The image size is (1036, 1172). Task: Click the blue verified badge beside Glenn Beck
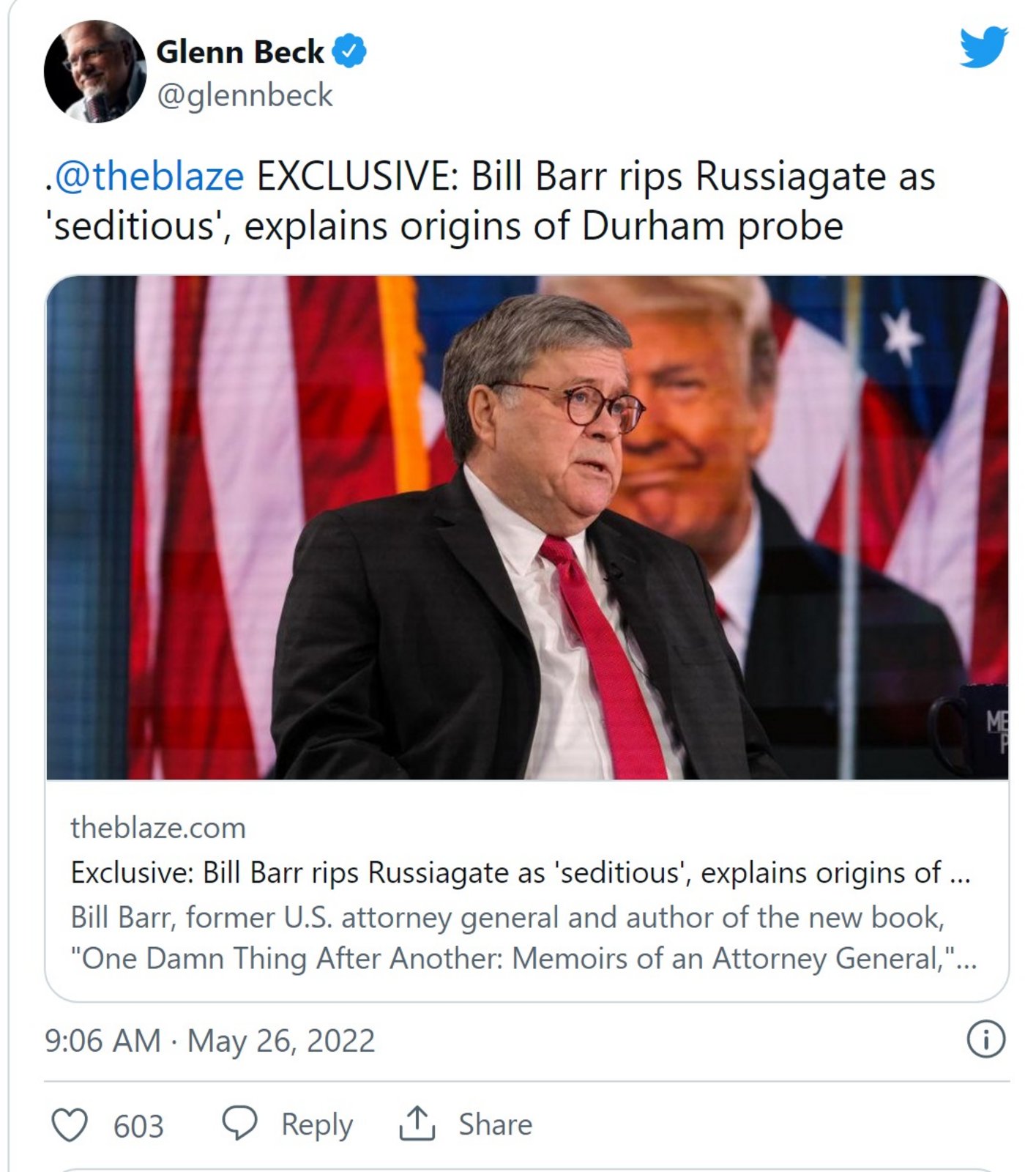(349, 51)
